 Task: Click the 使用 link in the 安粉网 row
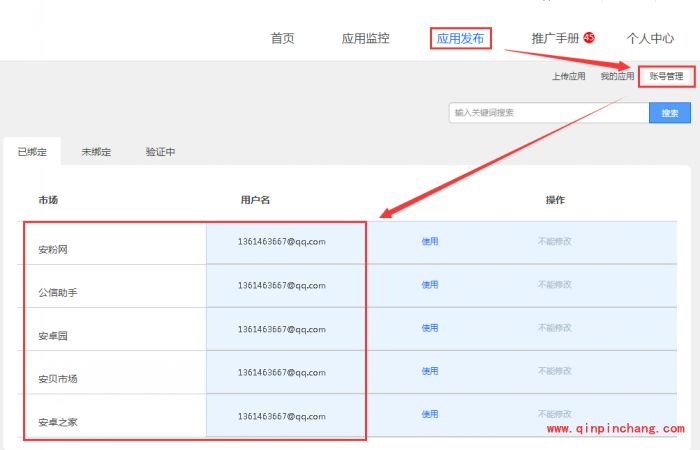[x=430, y=242]
